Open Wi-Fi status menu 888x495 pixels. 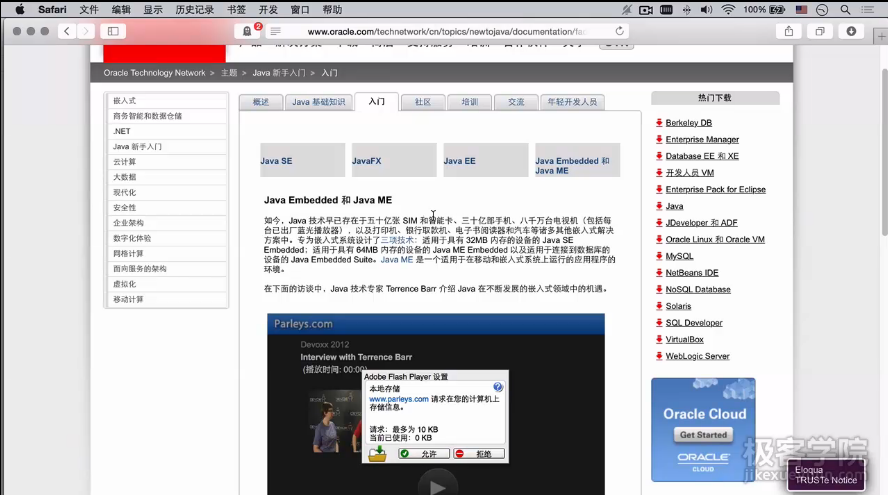coord(728,10)
